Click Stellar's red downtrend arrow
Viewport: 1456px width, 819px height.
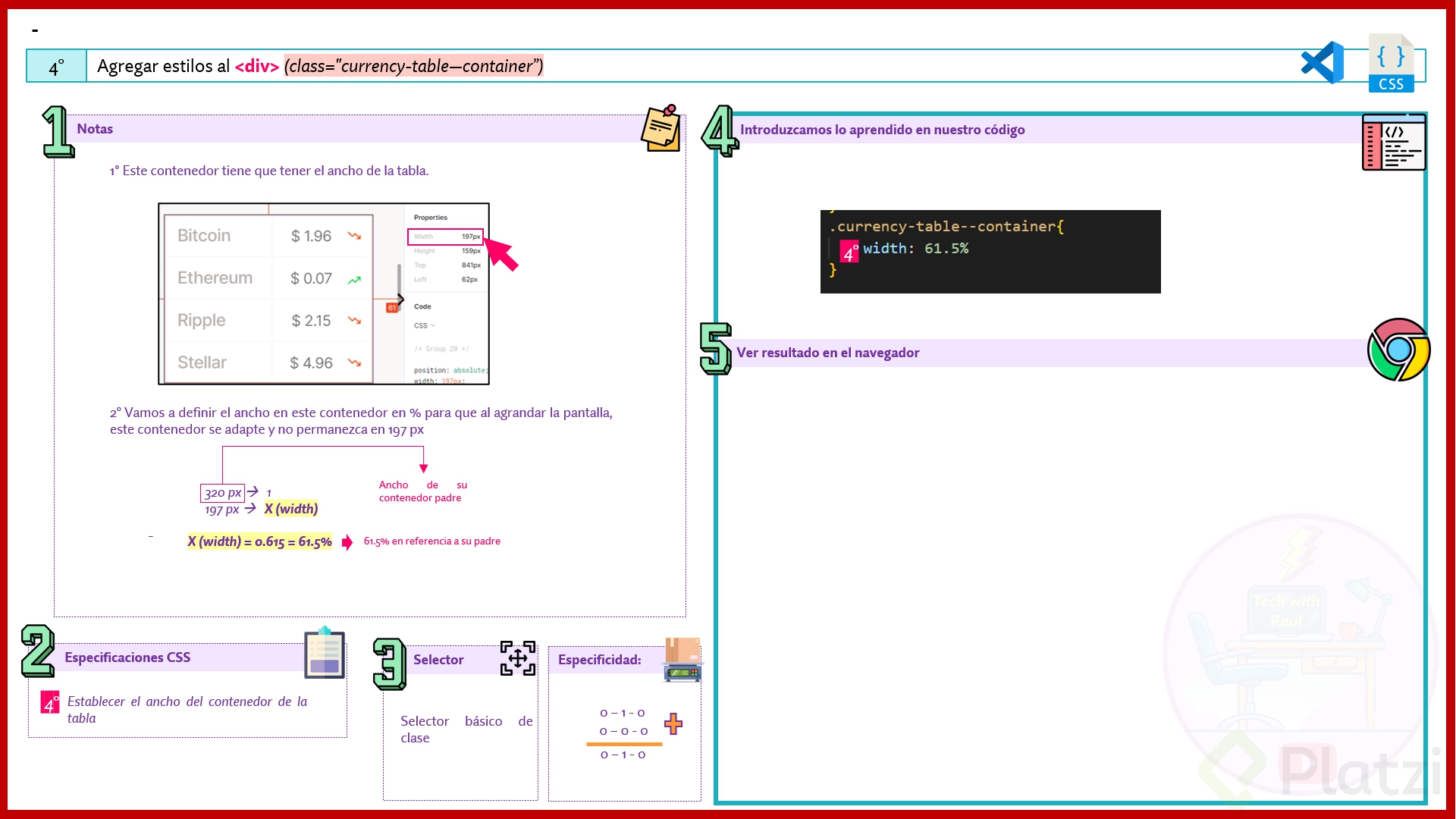click(x=354, y=363)
